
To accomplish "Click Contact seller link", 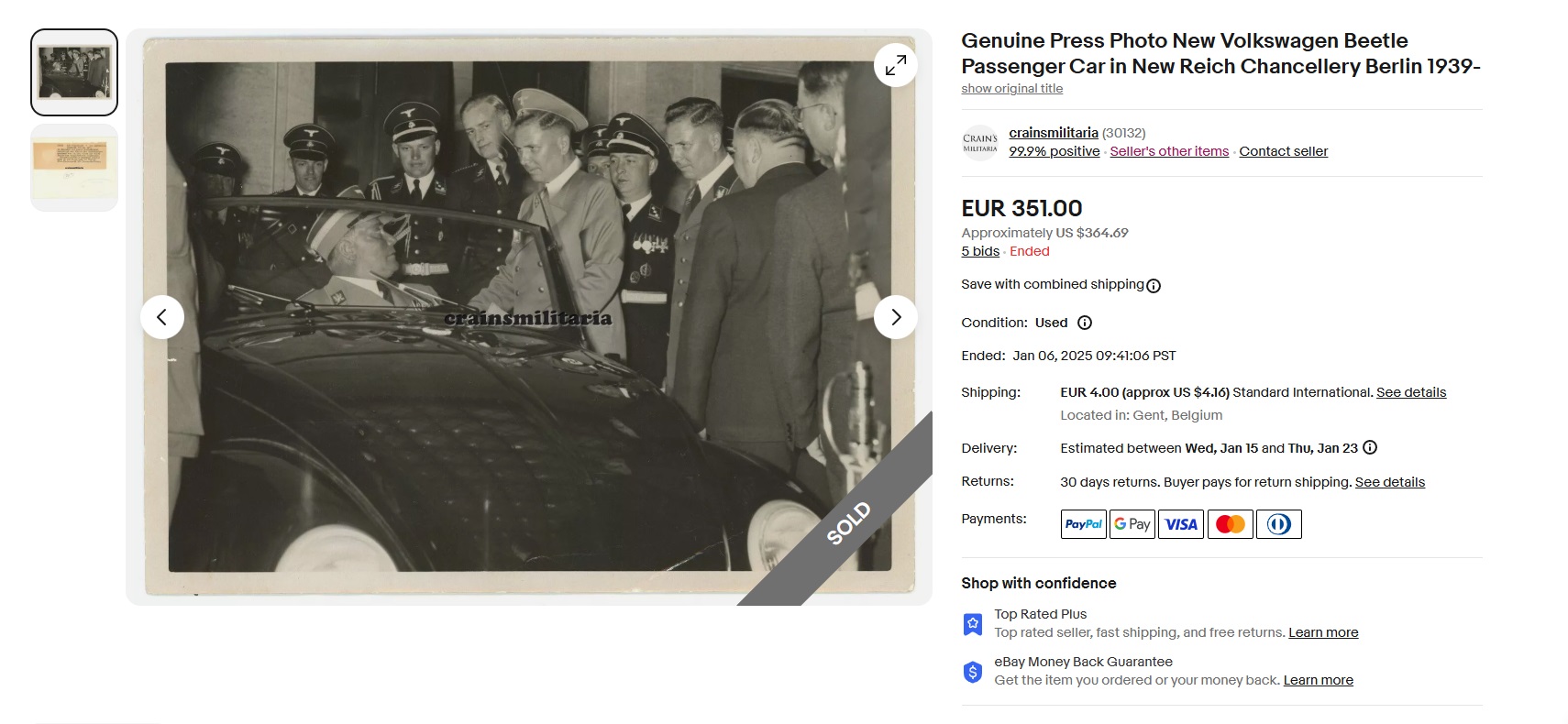I will pyautogui.click(x=1284, y=151).
